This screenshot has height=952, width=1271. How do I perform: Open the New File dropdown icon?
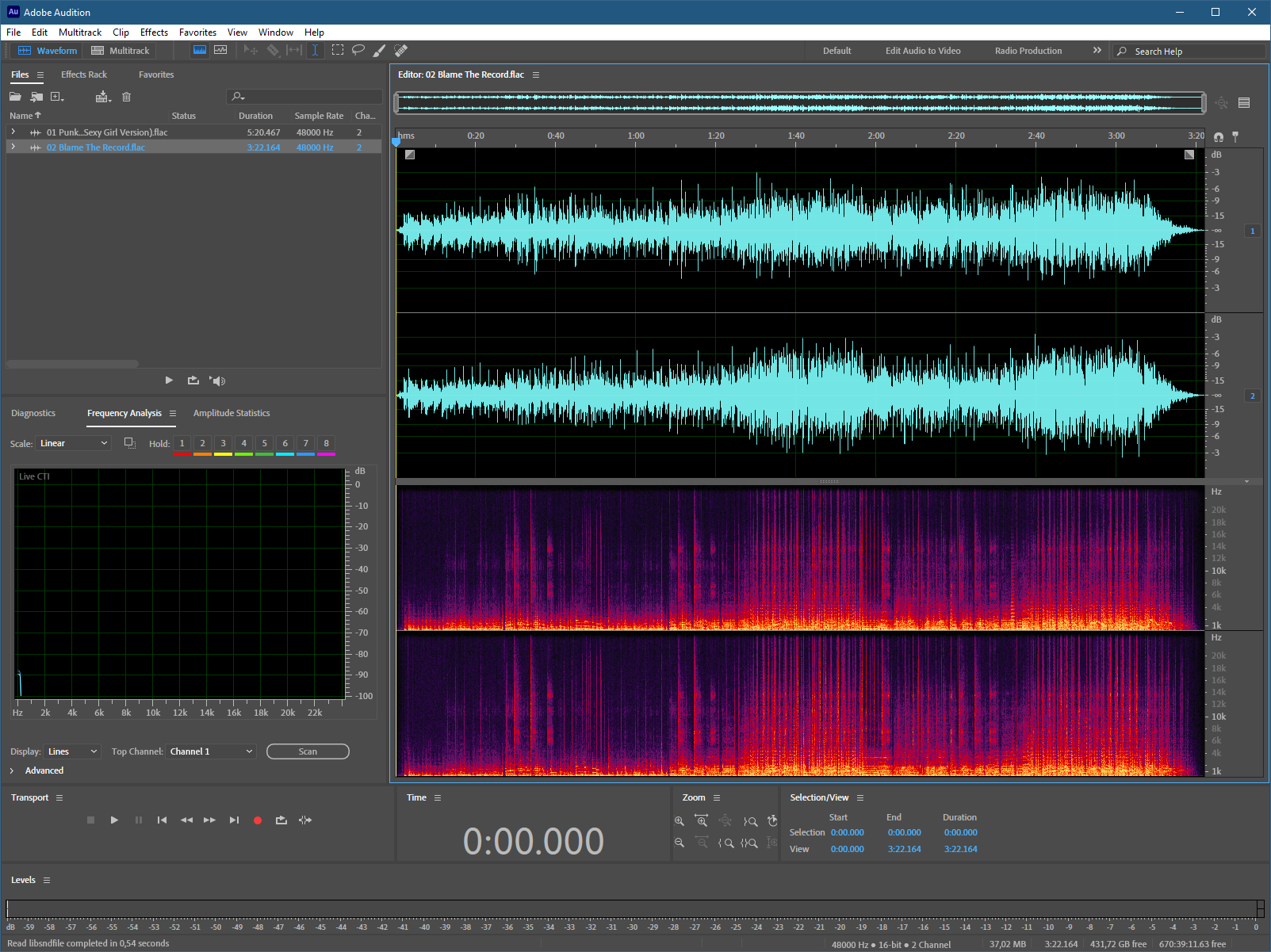pos(57,97)
